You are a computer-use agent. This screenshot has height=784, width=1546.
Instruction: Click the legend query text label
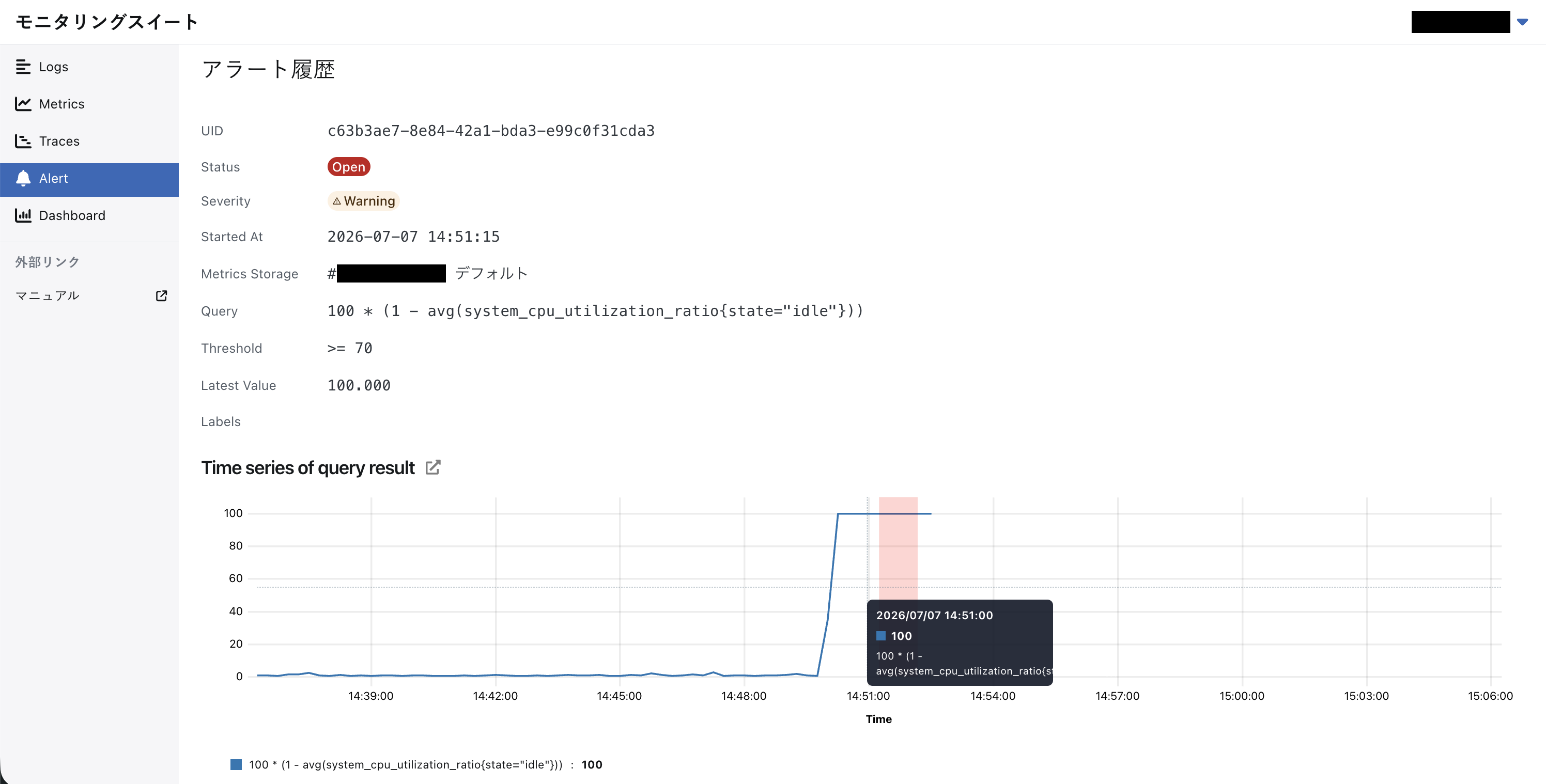tap(406, 764)
